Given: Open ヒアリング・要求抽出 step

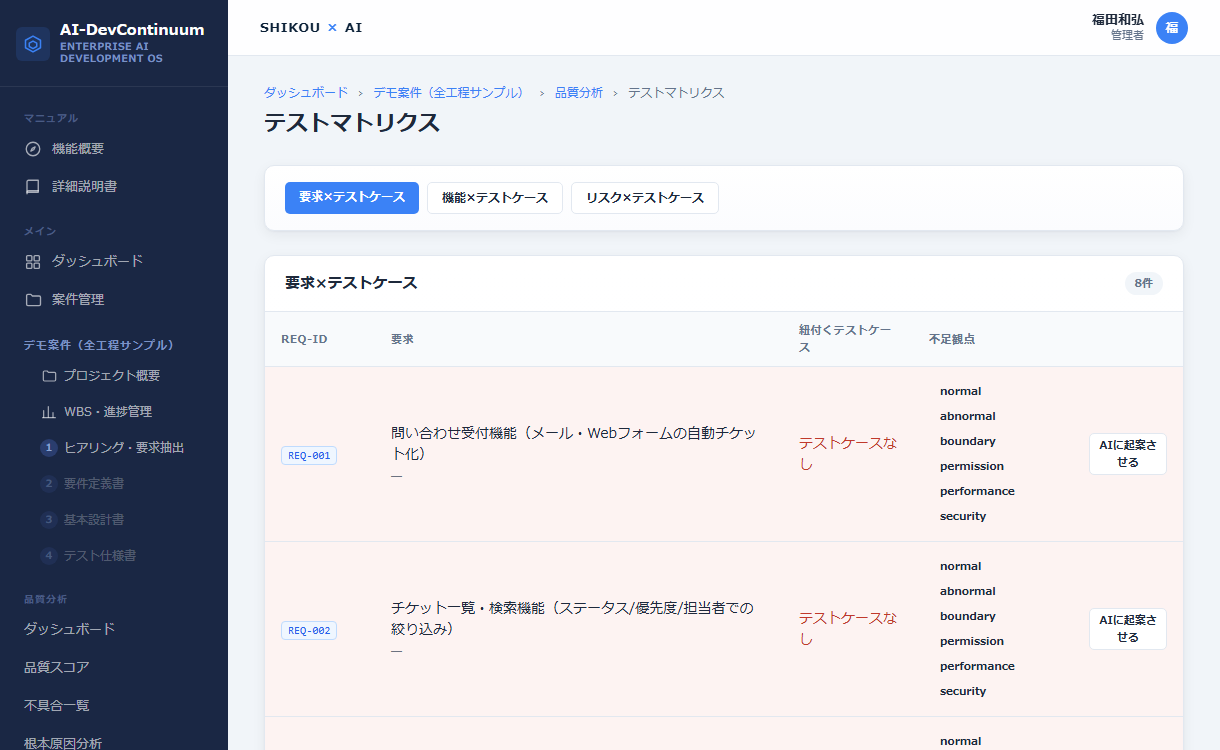Looking at the screenshot, I should click(x=122, y=448).
